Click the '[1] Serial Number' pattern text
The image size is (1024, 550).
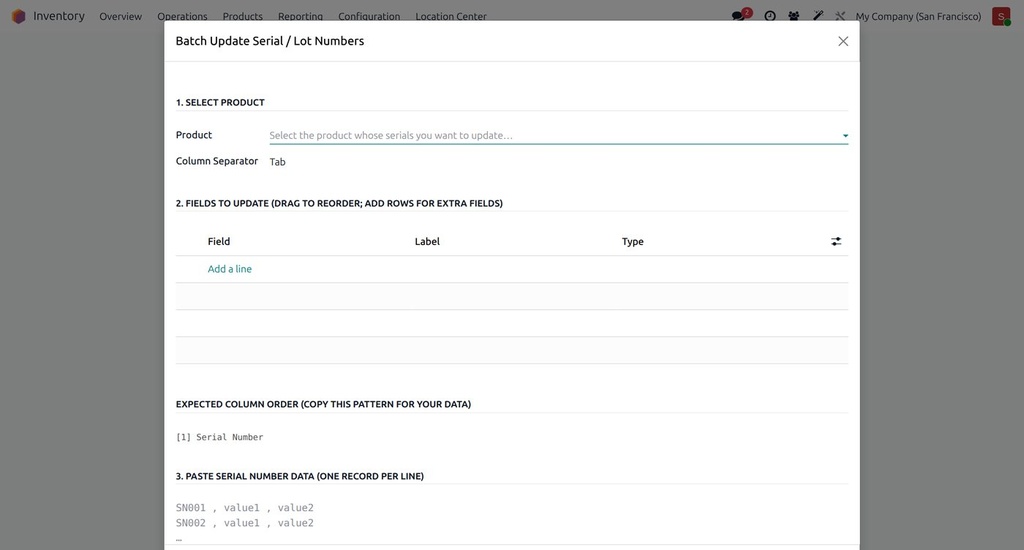pyautogui.click(x=219, y=437)
